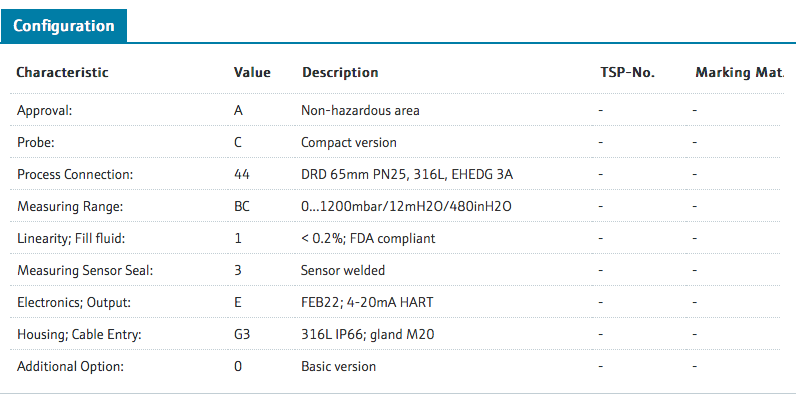The image size is (796, 394).
Task: Click the Process Connection value 44
Action: (242, 175)
